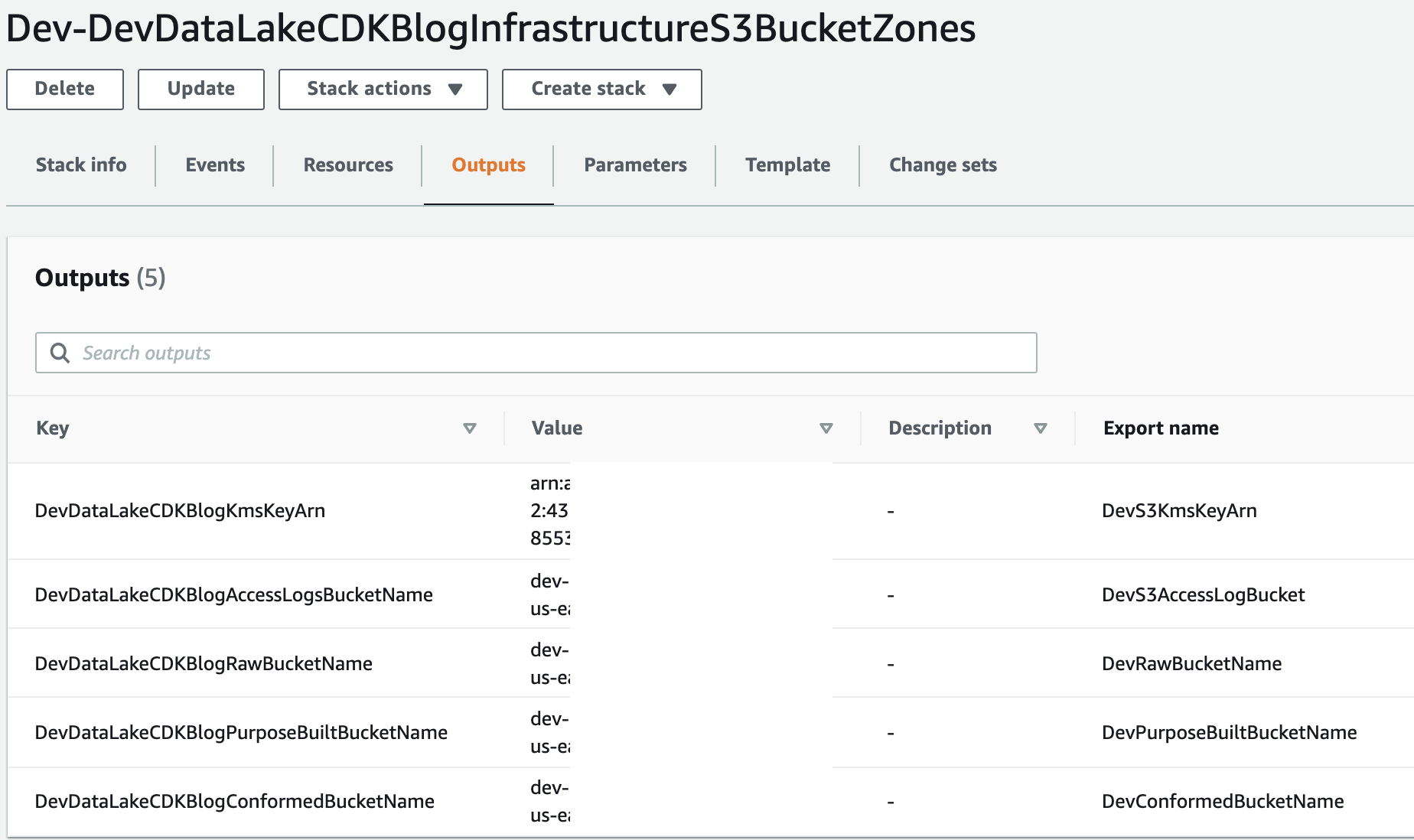Click the value in AccessLogsBucketName row
The height and width of the screenshot is (840, 1414).
tap(550, 595)
